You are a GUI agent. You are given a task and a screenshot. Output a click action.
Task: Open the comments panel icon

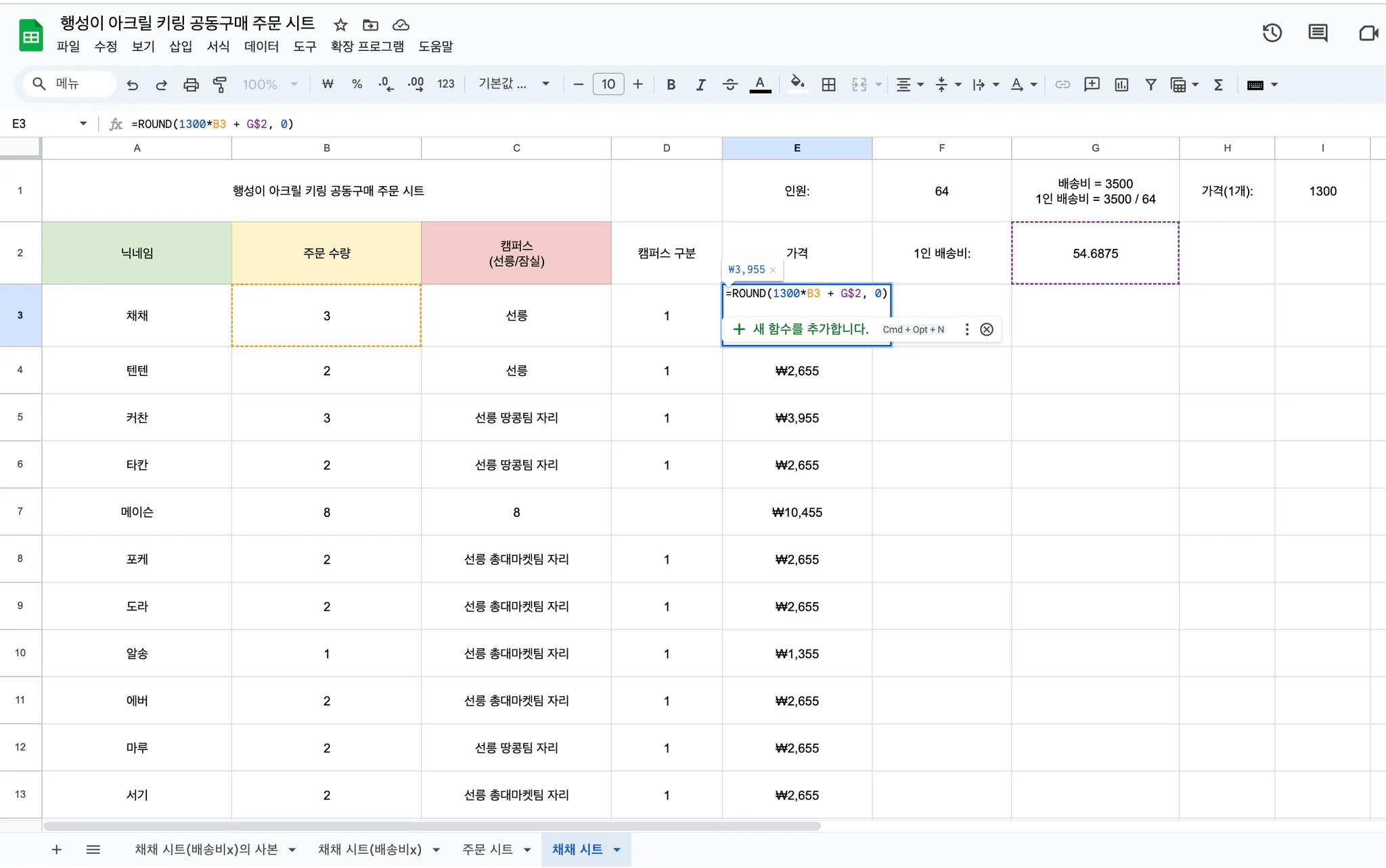[x=1318, y=33]
